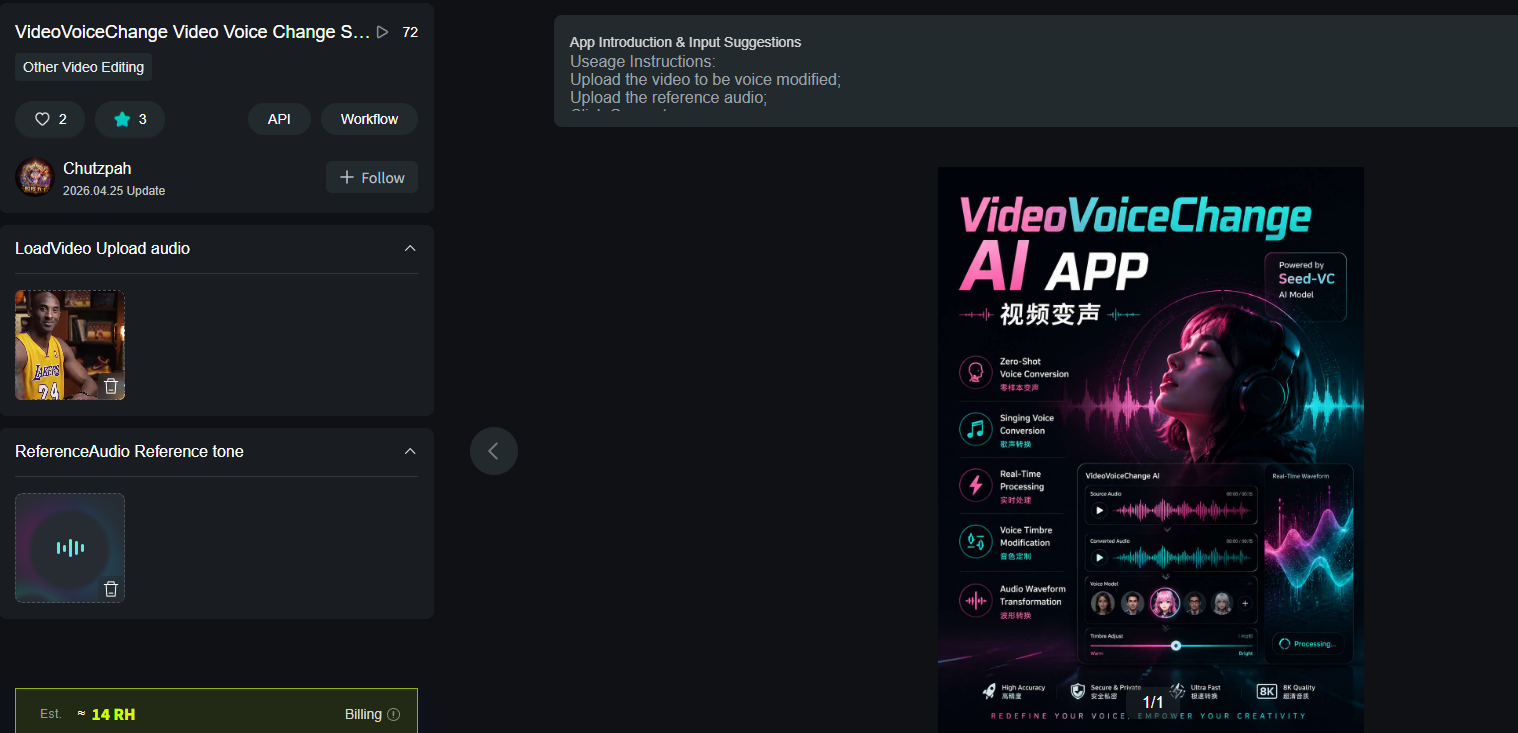
Task: Collapse the LoadVideo Upload audio section
Action: click(410, 248)
